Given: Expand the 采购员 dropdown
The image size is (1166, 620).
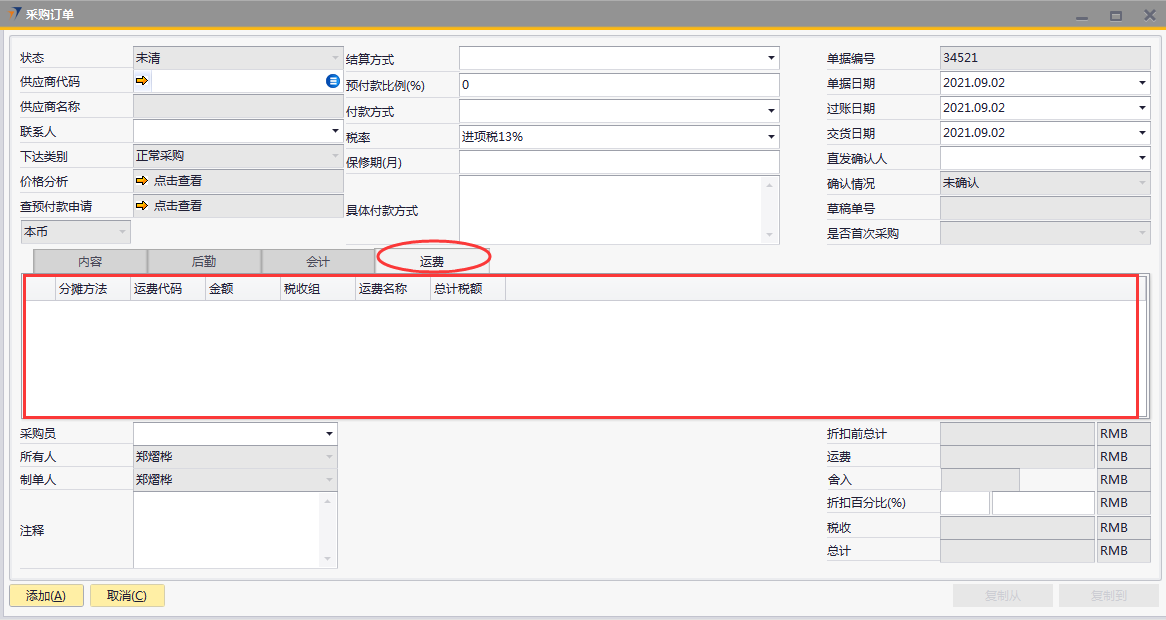Looking at the screenshot, I should (x=329, y=434).
